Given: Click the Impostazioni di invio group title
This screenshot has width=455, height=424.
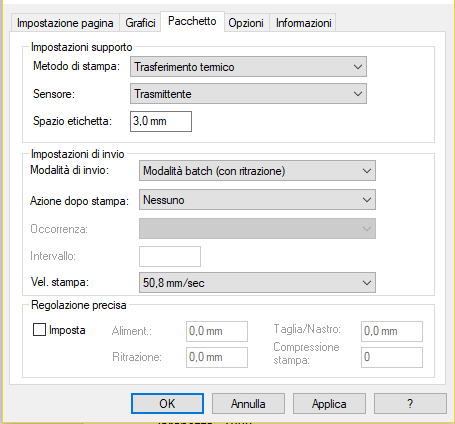Looking at the screenshot, I should 78,154.
